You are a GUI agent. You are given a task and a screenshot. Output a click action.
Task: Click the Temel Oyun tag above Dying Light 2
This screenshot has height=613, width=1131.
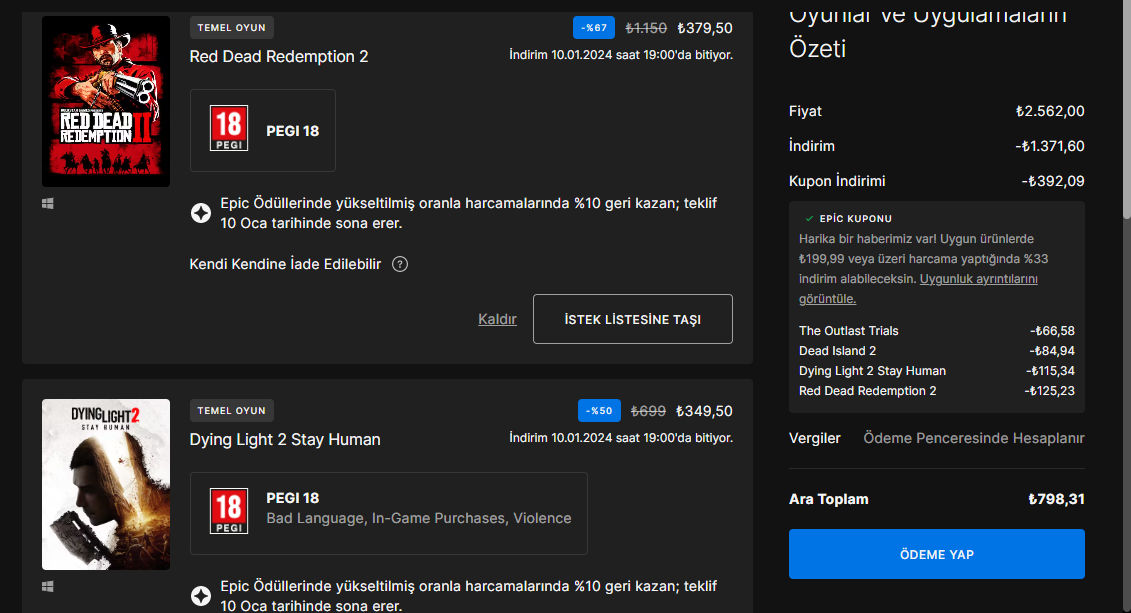[x=232, y=410]
